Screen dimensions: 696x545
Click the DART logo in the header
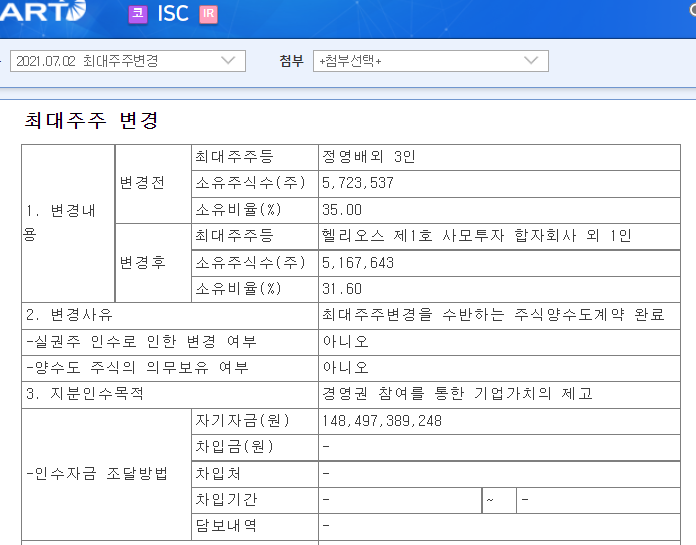43,10
